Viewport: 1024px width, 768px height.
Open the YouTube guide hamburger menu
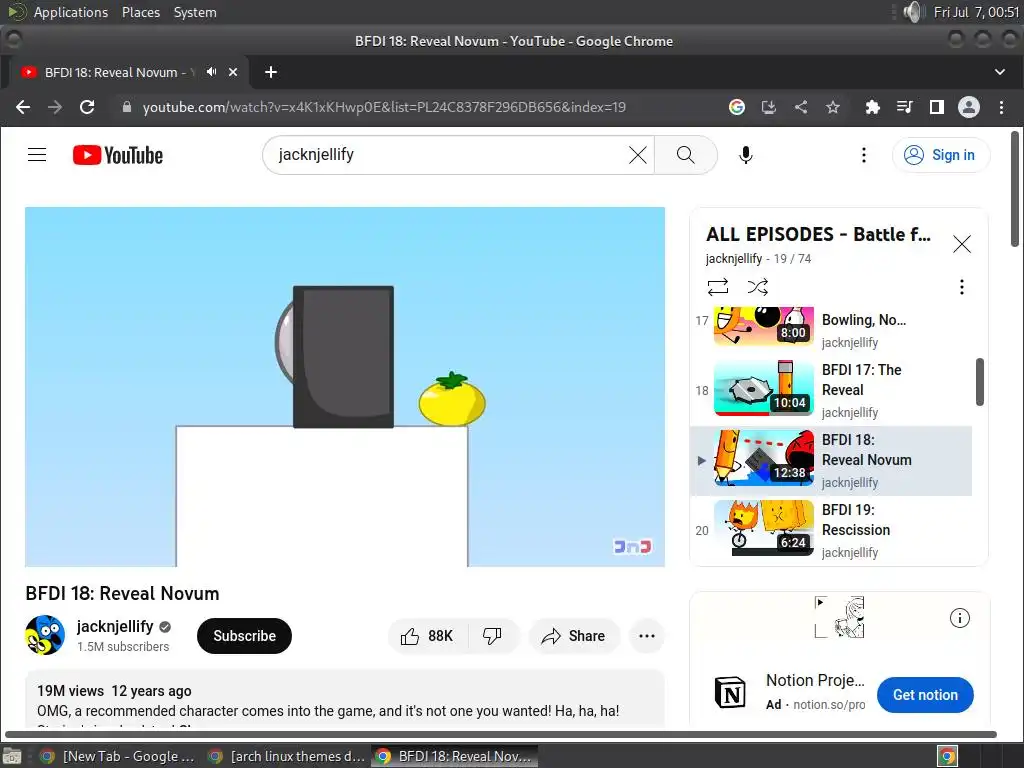tap(37, 155)
